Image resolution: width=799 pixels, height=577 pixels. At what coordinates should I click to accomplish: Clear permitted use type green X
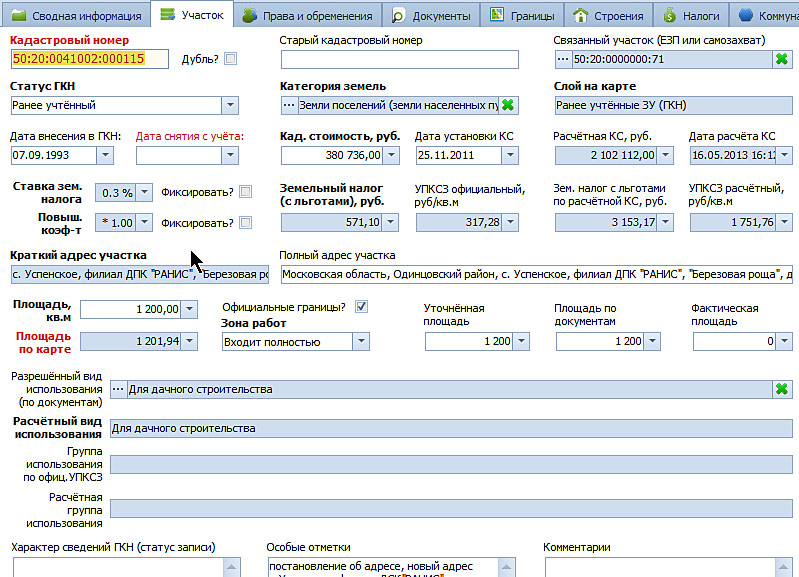pyautogui.click(x=782, y=389)
